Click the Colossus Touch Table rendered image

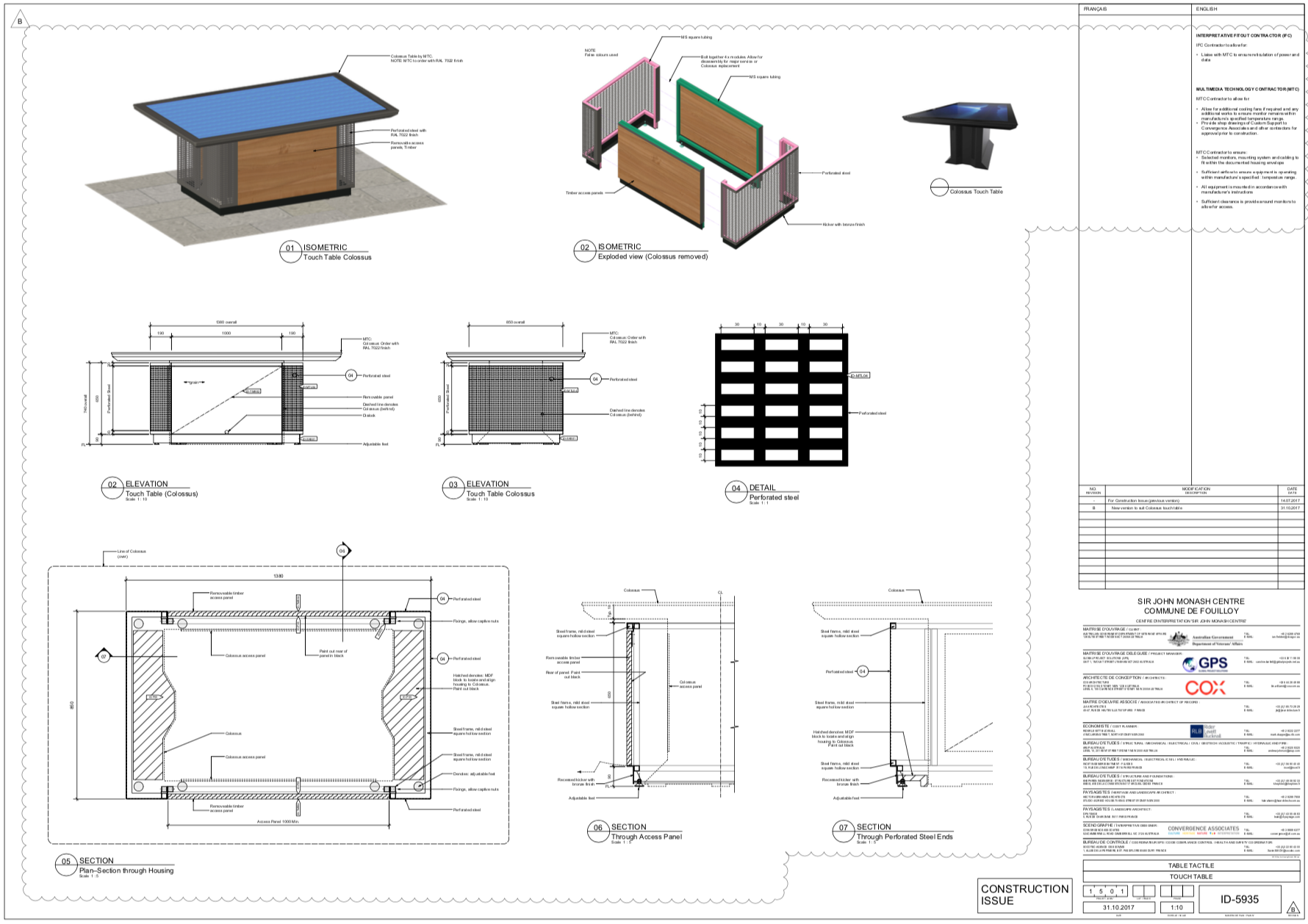point(961,132)
